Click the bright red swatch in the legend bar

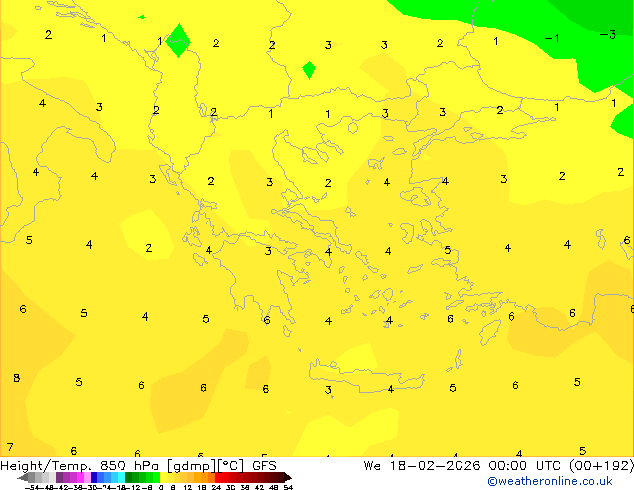click(x=219, y=477)
